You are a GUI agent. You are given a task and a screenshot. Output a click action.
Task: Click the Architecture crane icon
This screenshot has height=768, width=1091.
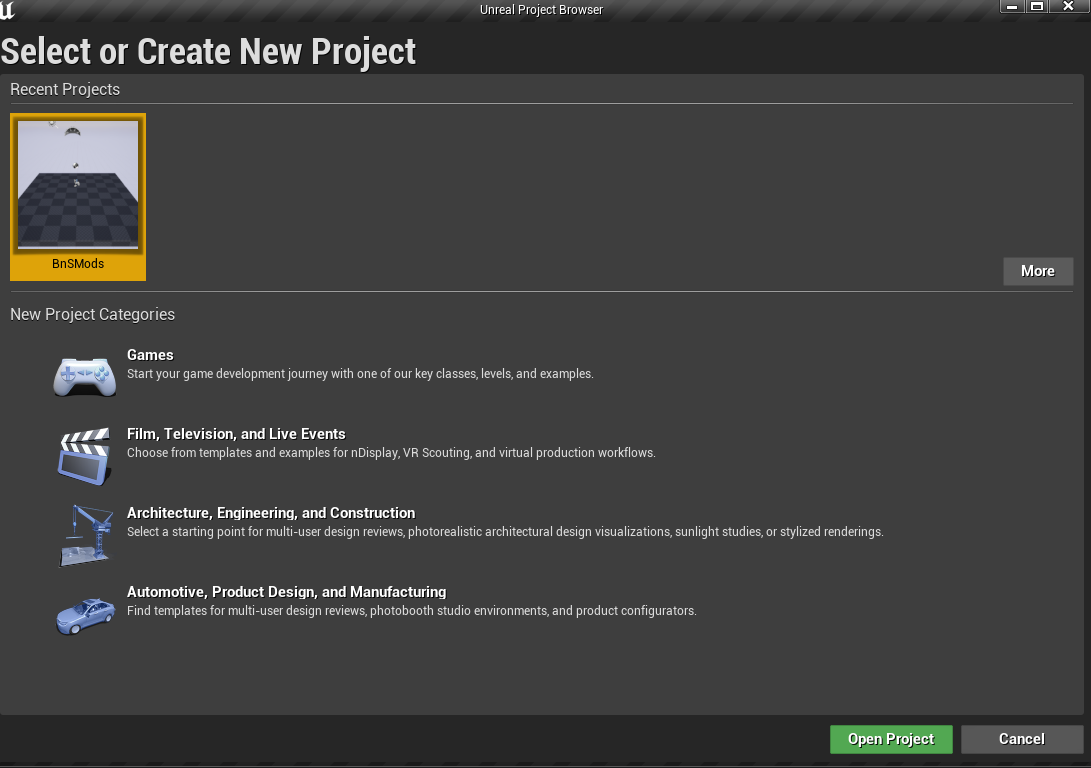tap(86, 535)
